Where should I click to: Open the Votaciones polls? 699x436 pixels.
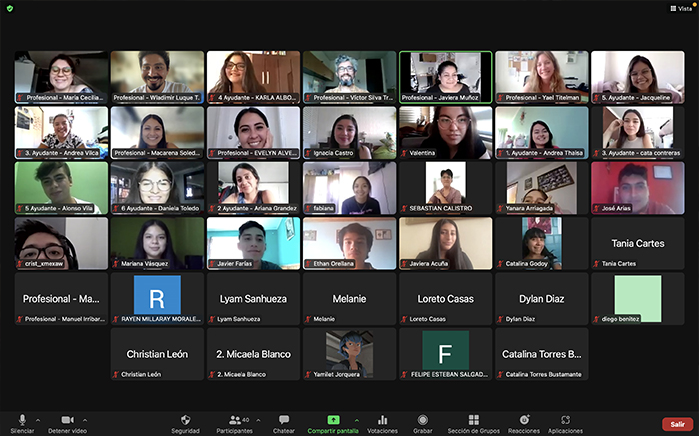[x=382, y=422]
